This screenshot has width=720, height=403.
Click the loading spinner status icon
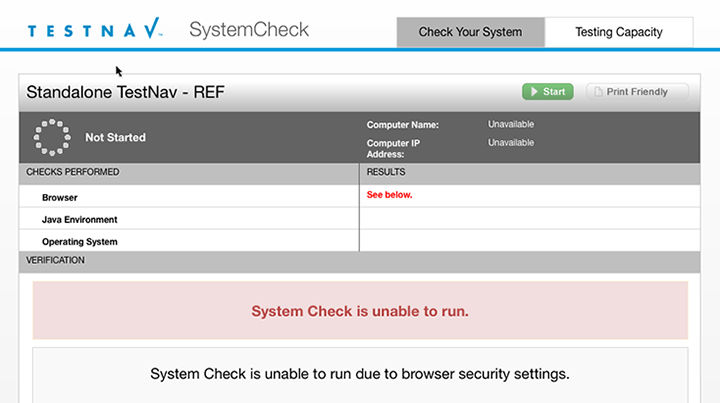(x=52, y=138)
